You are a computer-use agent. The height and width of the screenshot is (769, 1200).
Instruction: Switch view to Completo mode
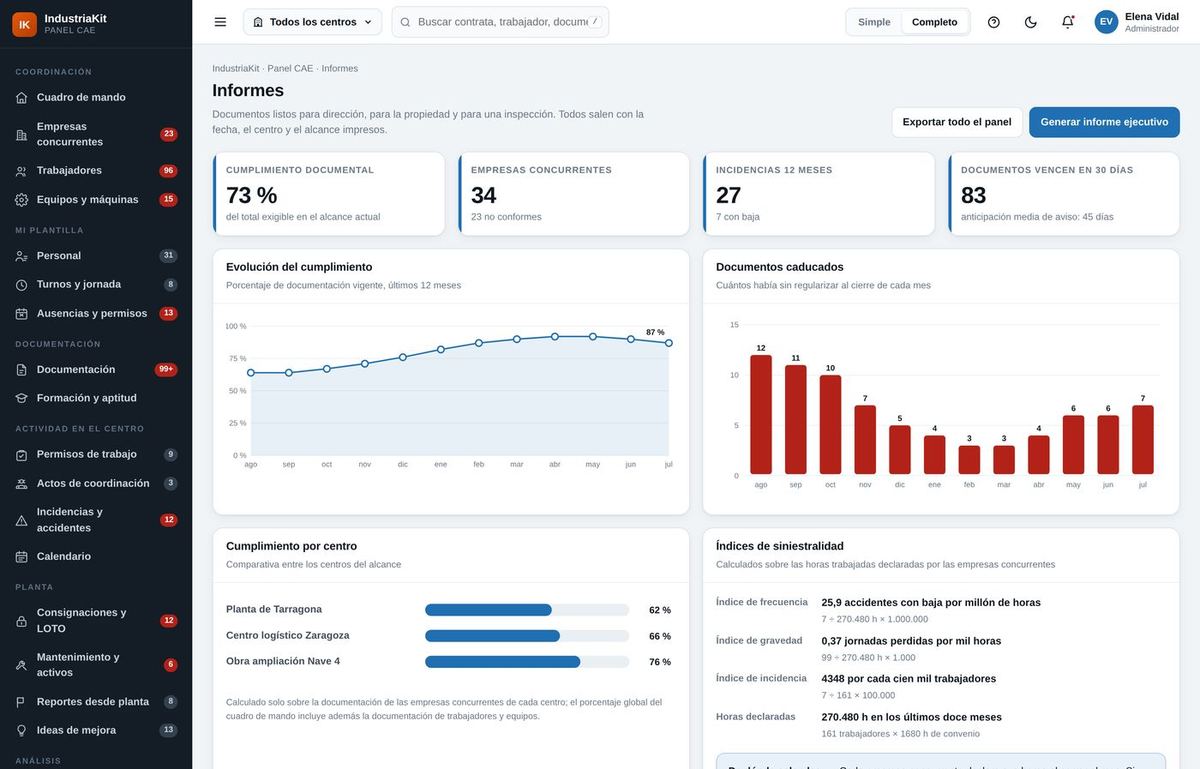point(934,22)
